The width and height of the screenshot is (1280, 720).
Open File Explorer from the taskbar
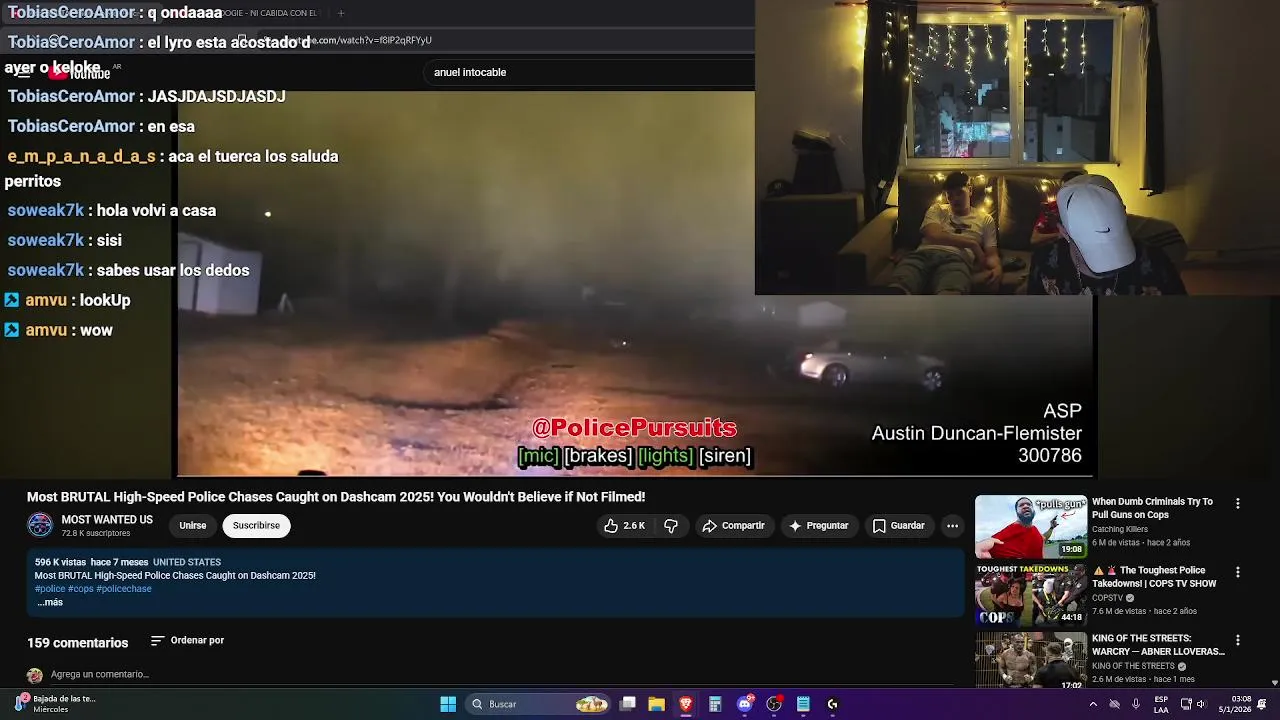point(657,704)
